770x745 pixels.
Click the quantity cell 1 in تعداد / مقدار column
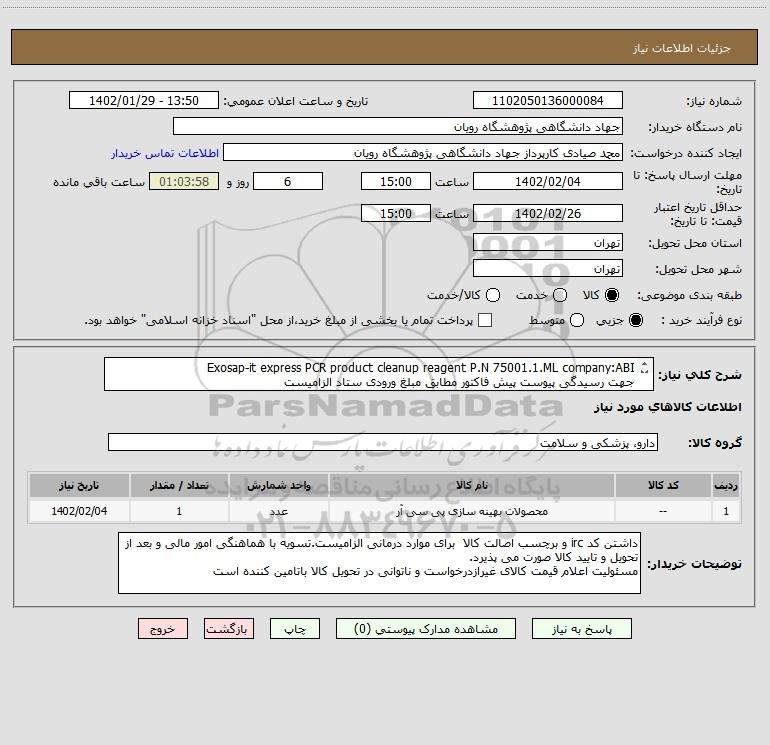tap(179, 511)
